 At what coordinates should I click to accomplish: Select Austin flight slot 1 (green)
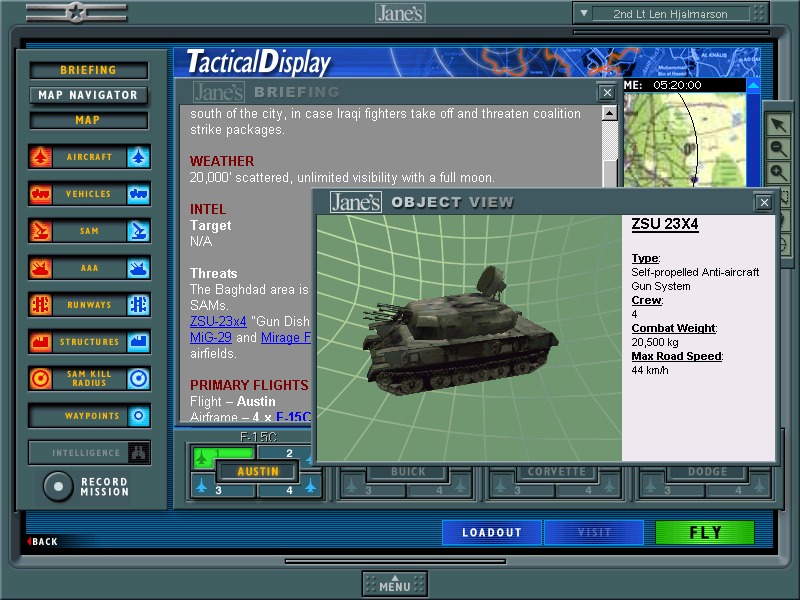click(223, 456)
